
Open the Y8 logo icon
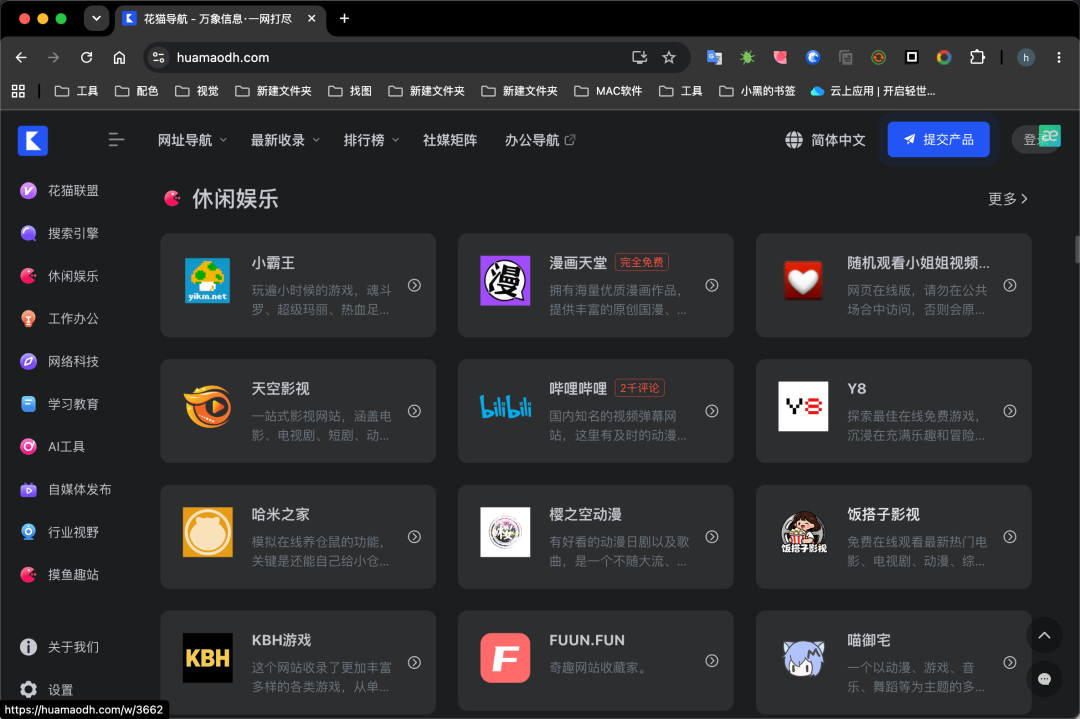point(803,406)
